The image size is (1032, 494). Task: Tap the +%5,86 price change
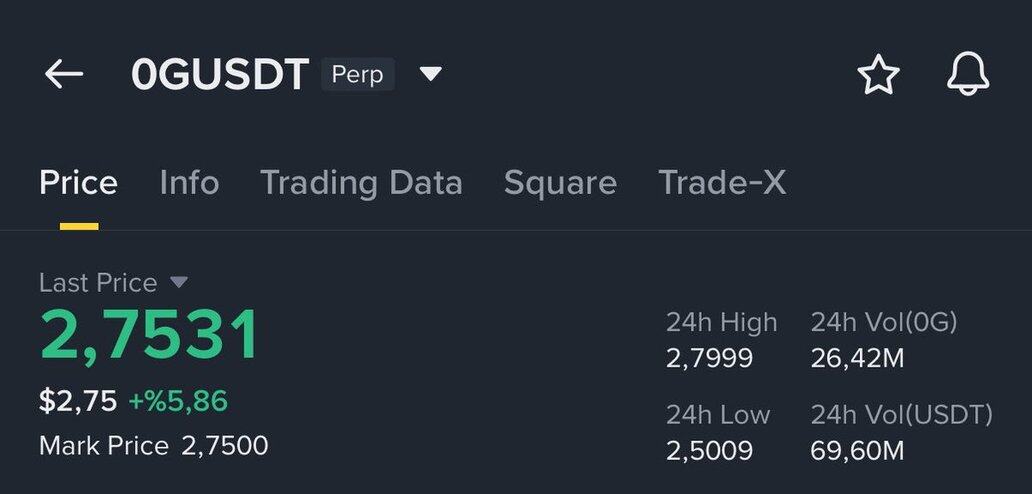coord(178,402)
